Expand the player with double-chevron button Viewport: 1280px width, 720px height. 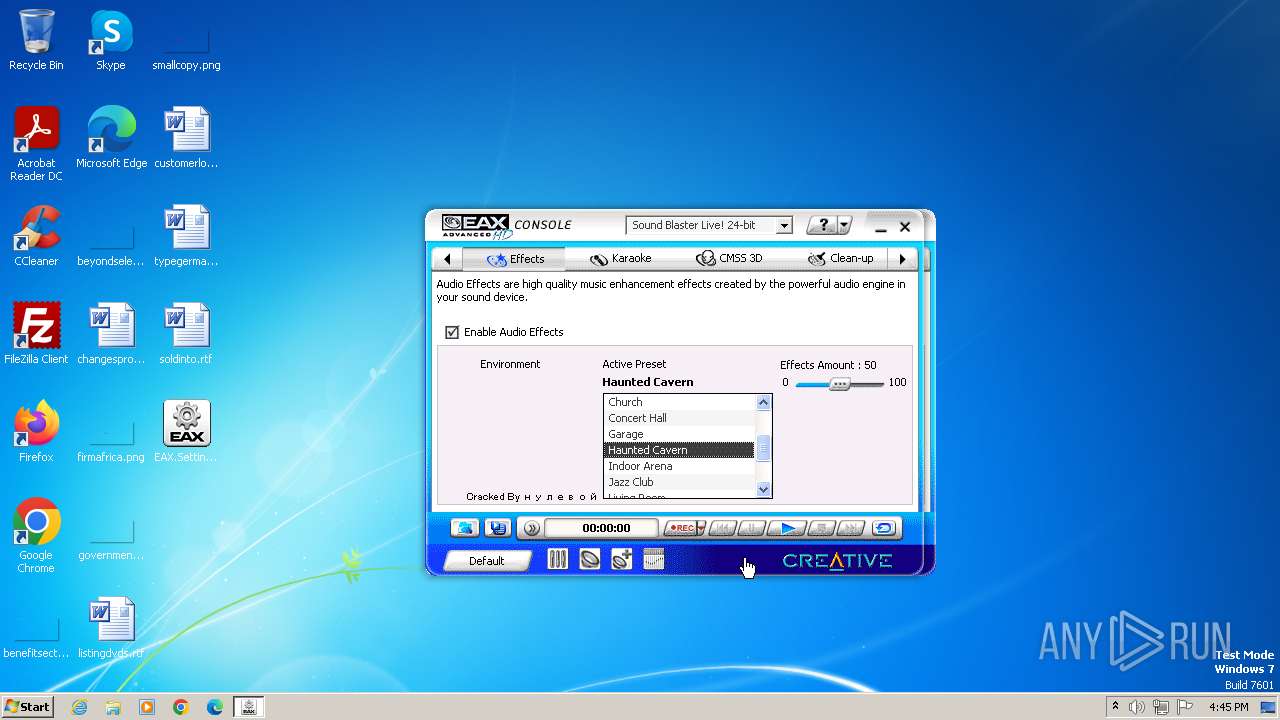[532, 528]
